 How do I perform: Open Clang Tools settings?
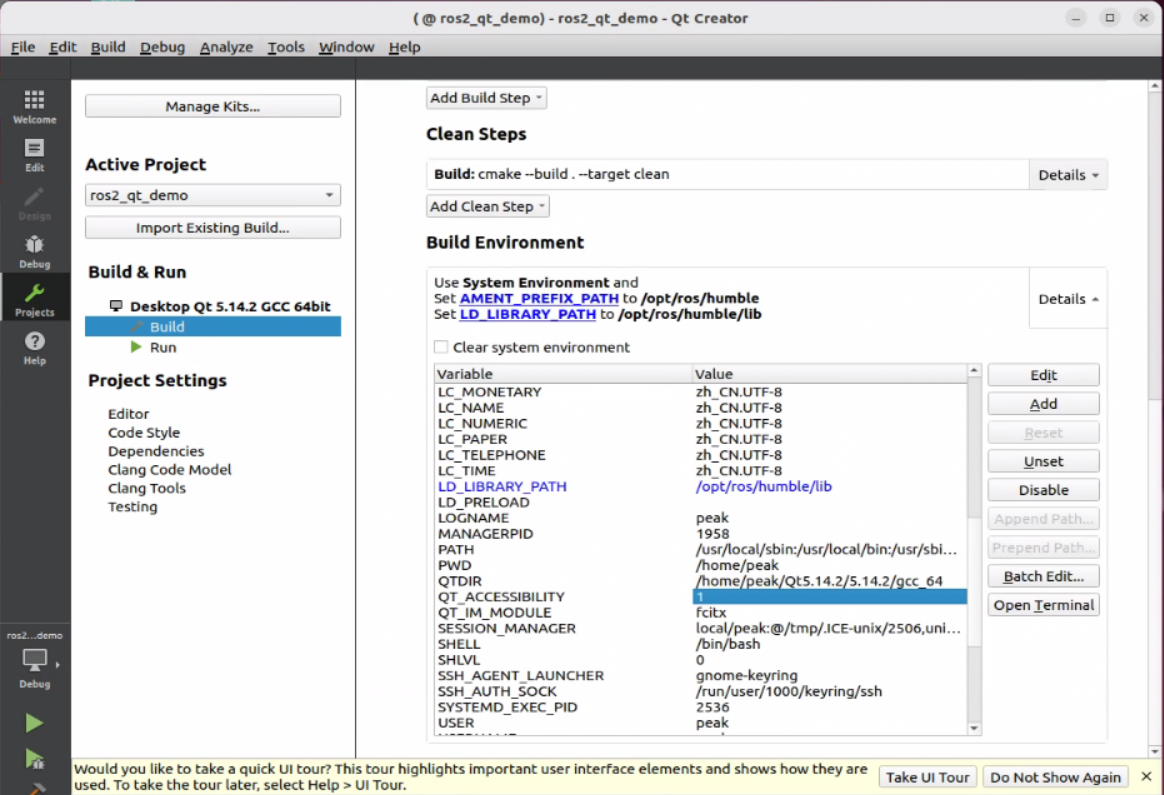147,488
